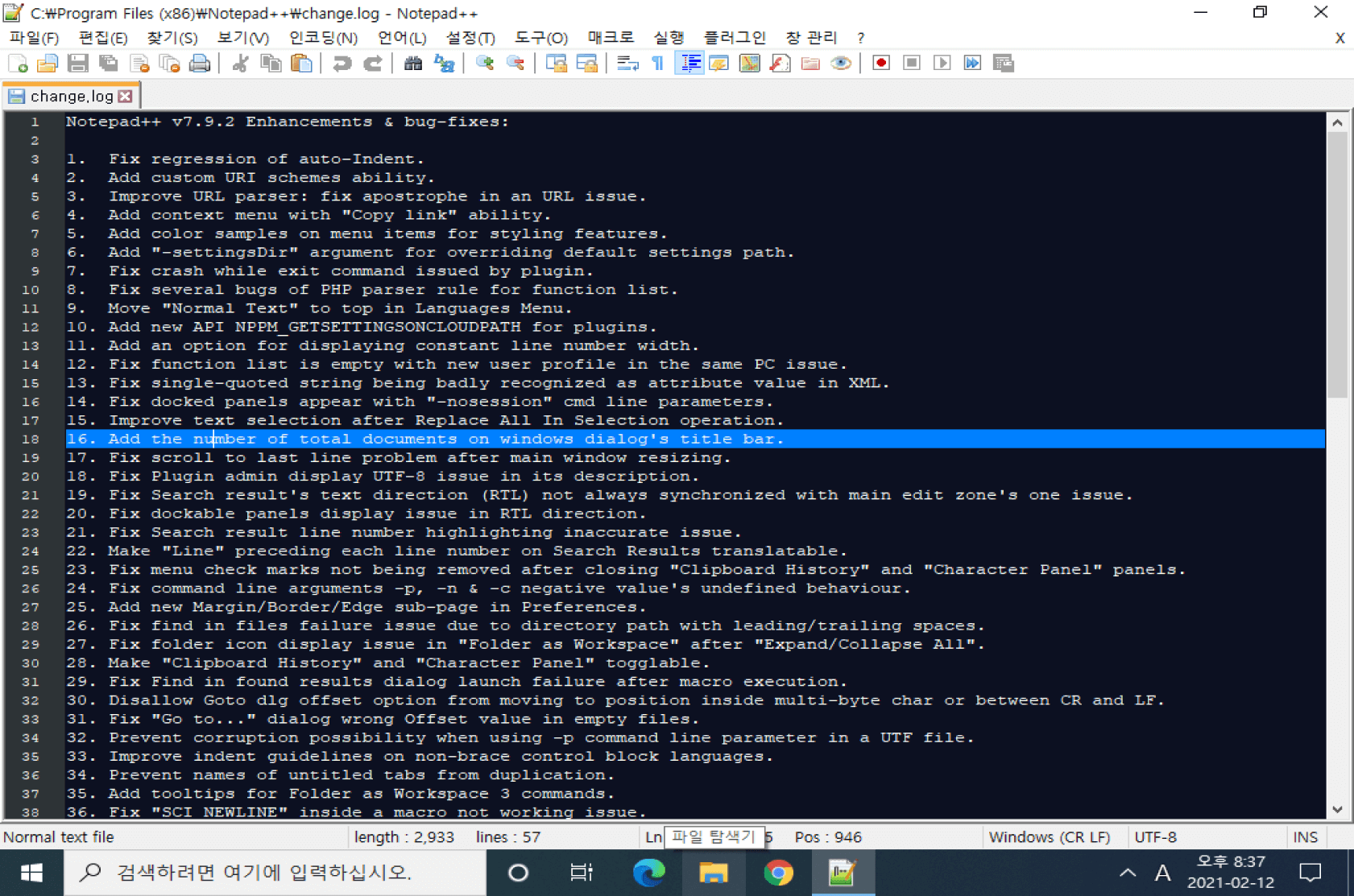The width and height of the screenshot is (1354, 896).
Task: Click the Close document toolbar icon
Action: [x=139, y=64]
